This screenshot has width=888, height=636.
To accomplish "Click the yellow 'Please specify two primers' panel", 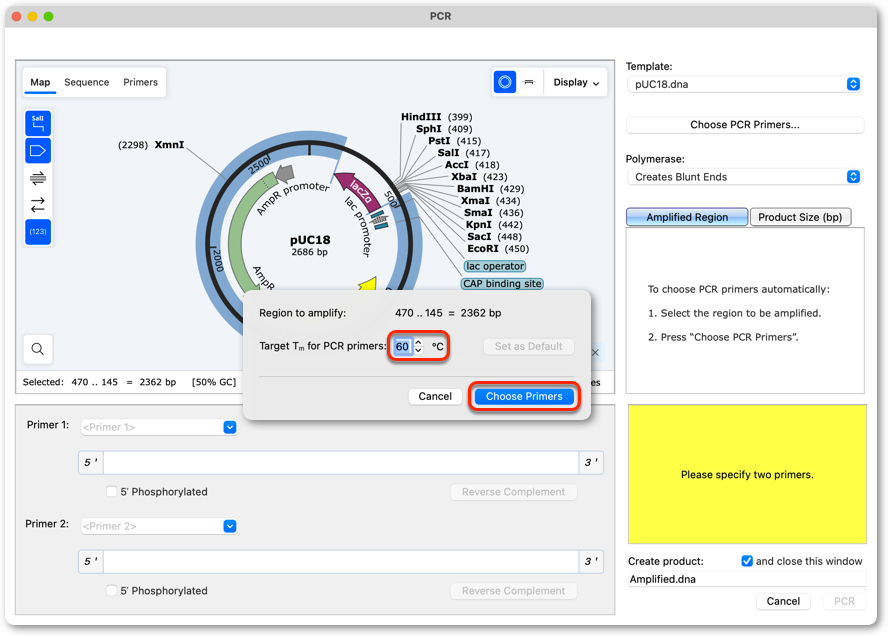I will point(746,474).
